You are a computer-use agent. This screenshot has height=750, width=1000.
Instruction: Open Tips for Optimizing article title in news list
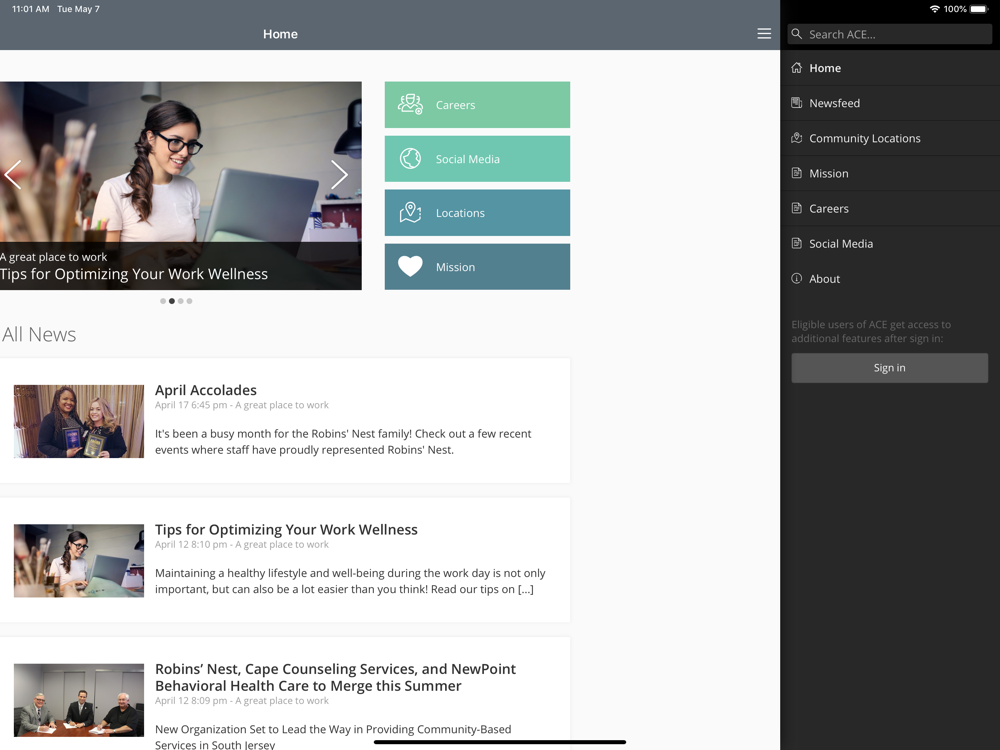coord(286,529)
